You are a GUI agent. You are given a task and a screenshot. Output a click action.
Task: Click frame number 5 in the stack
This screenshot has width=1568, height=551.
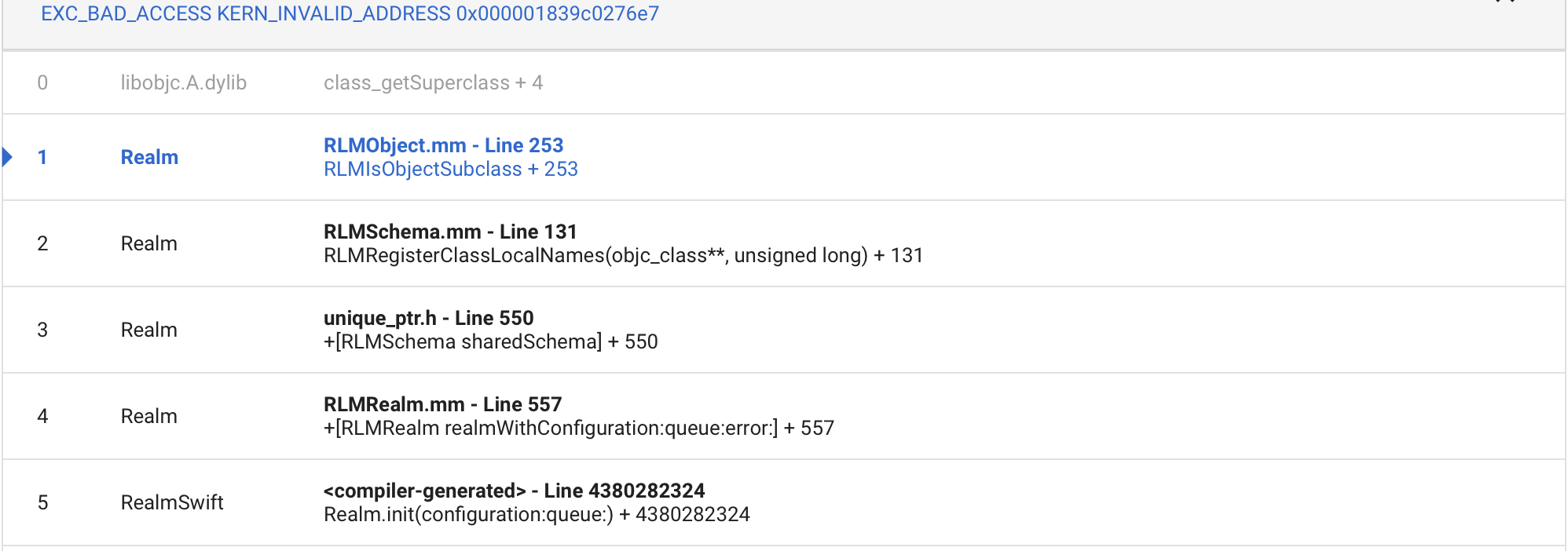click(42, 502)
